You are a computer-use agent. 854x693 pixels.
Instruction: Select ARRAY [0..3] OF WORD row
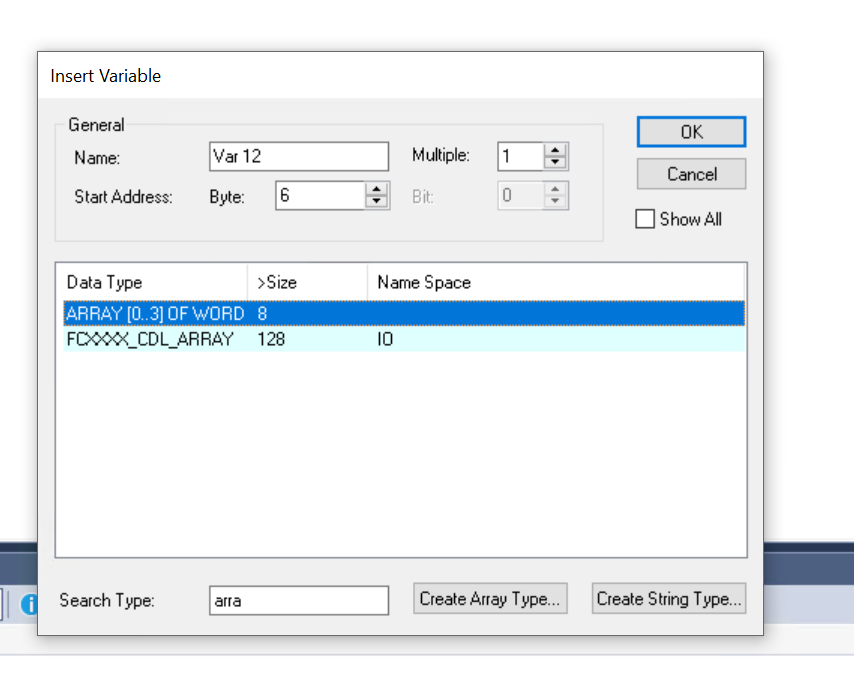point(404,313)
